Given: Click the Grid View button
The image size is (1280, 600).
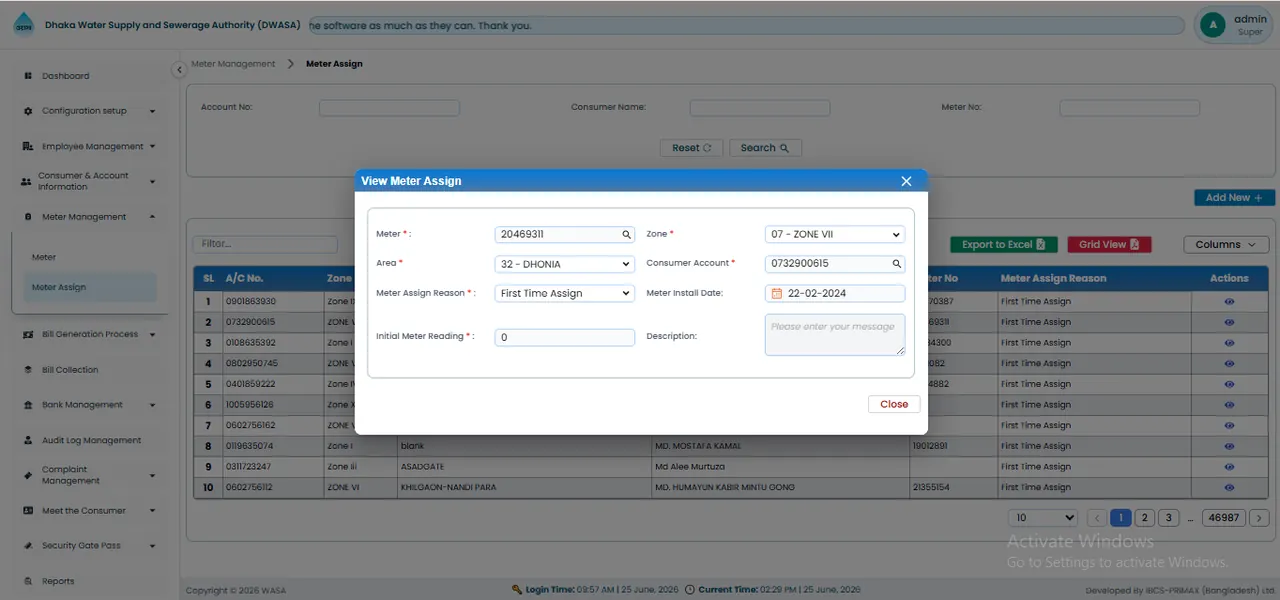Looking at the screenshot, I should click(1109, 245).
